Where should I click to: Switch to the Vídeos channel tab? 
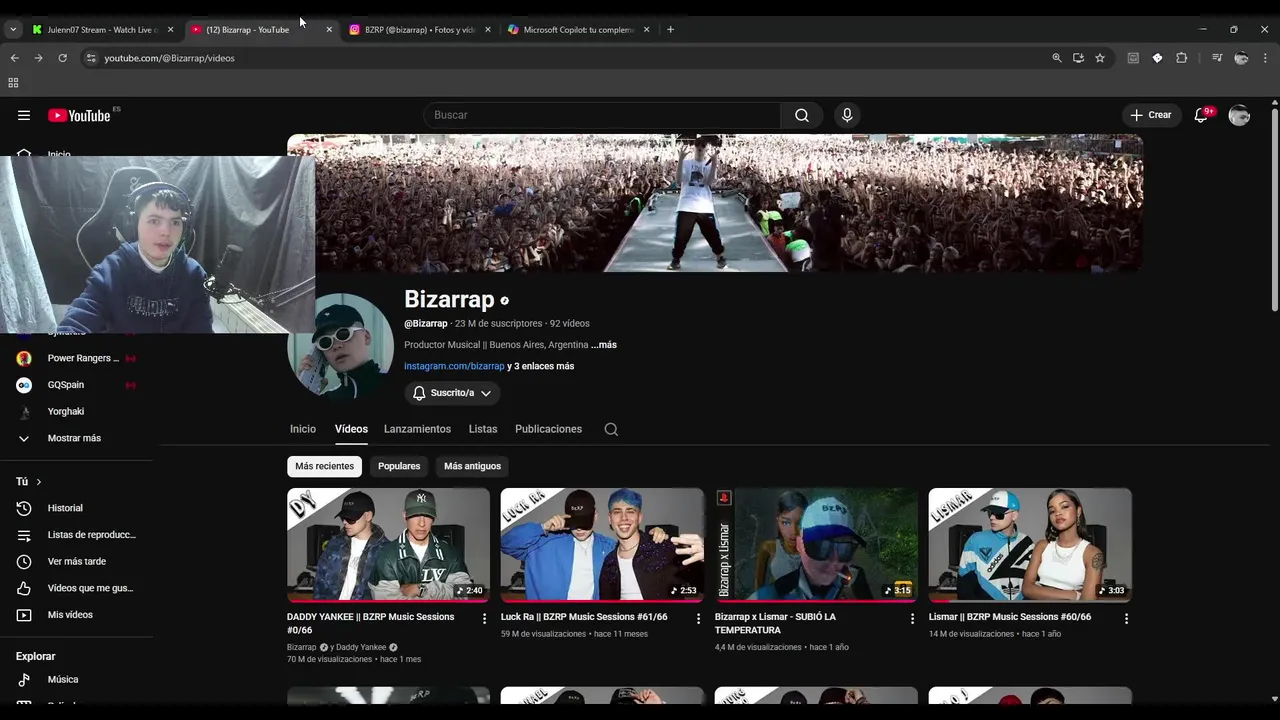351,429
